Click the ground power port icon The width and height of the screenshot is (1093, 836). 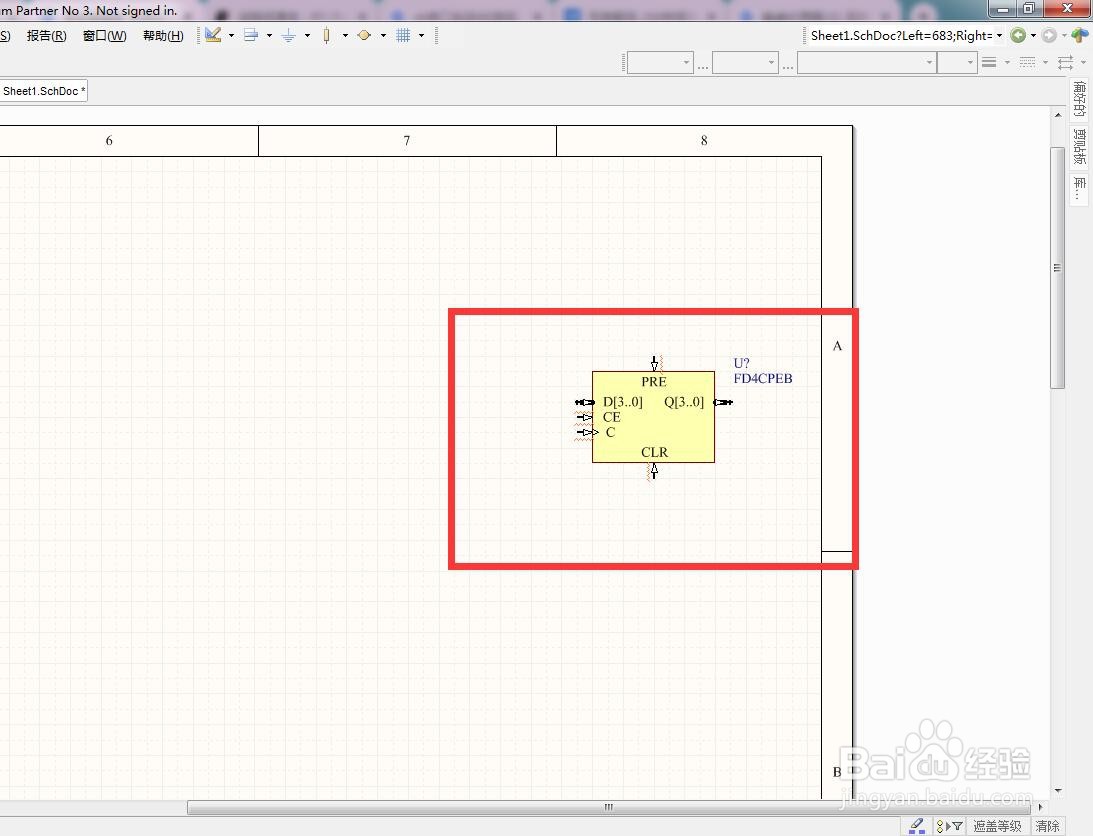click(x=289, y=35)
